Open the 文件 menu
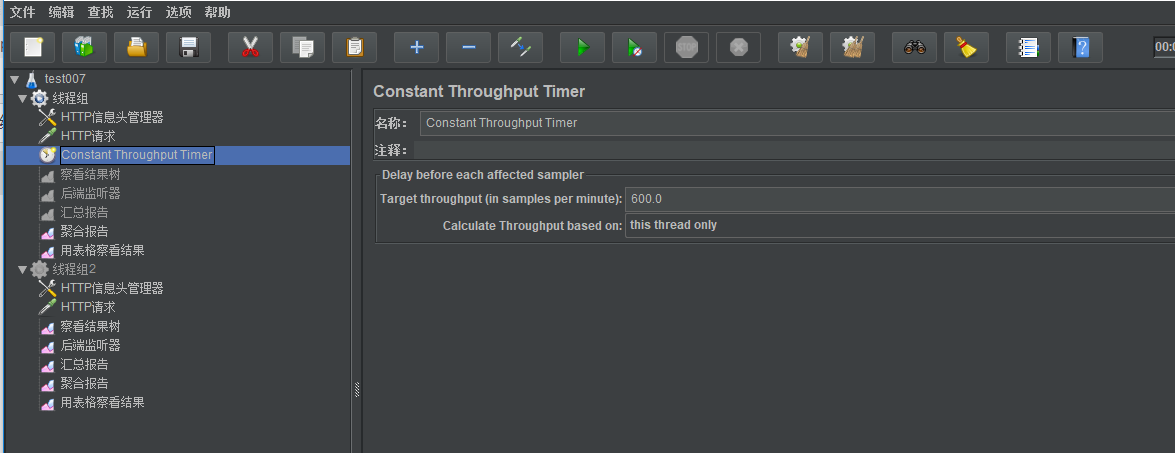This screenshot has width=1175, height=453. click(22, 12)
